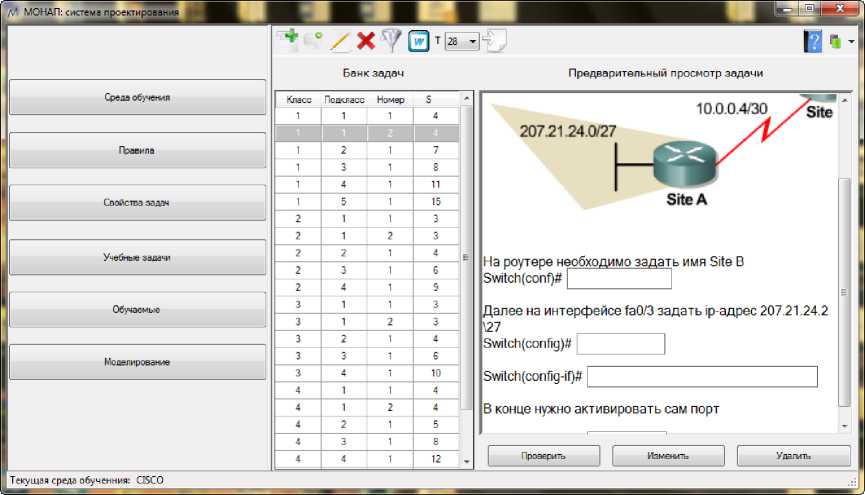Viewport: 865px width, 495px height.
Task: Select task row with S value 12
Action: click(367, 459)
